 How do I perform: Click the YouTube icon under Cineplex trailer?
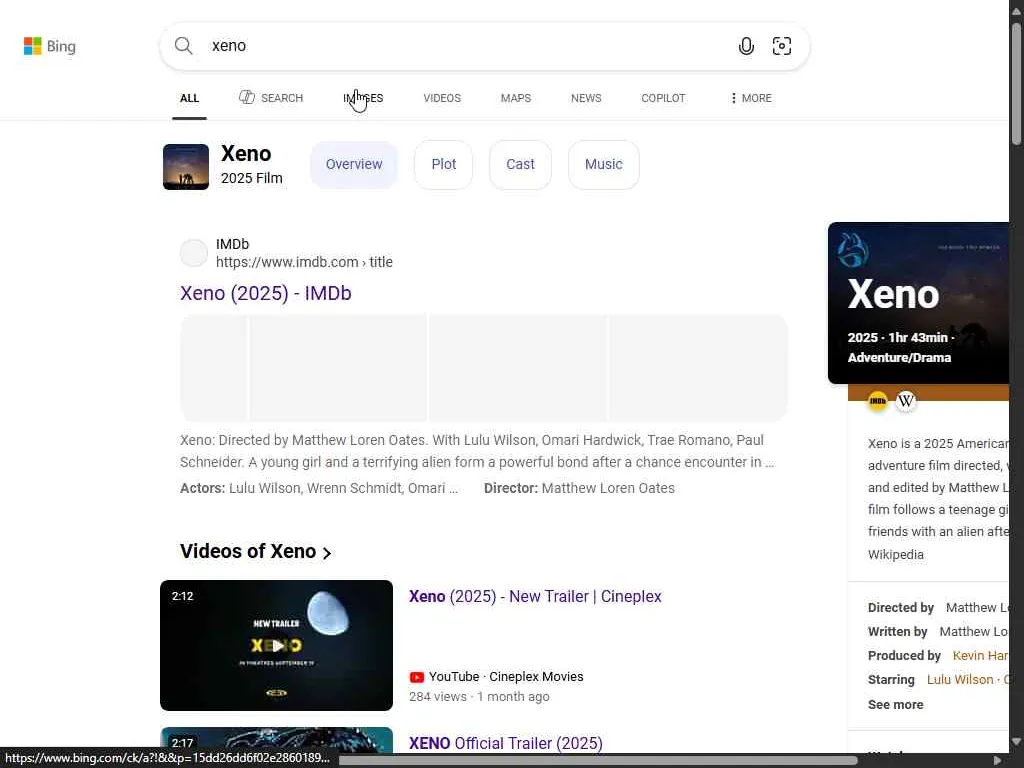(417, 677)
